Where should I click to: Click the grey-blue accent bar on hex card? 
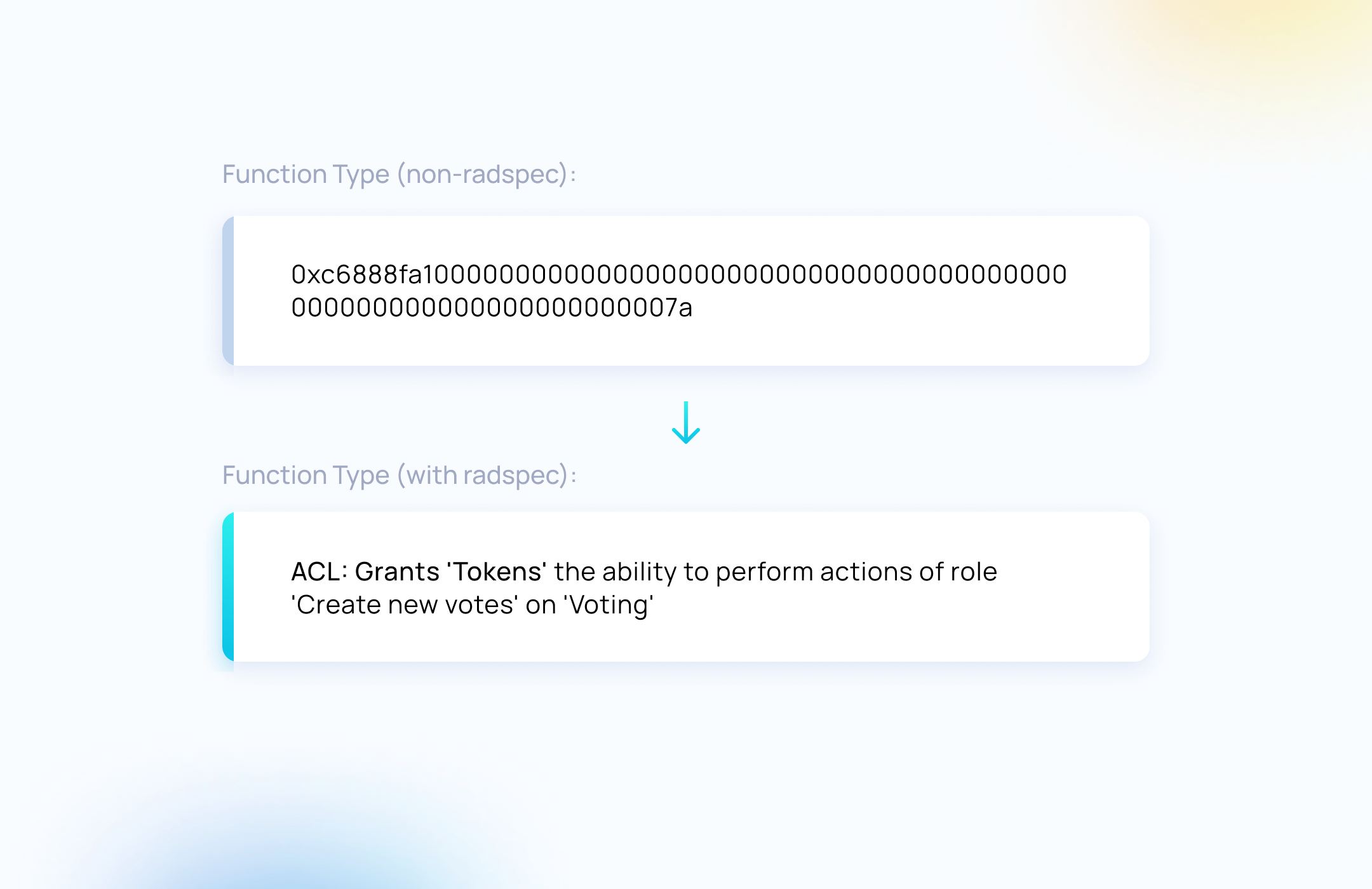point(228,291)
